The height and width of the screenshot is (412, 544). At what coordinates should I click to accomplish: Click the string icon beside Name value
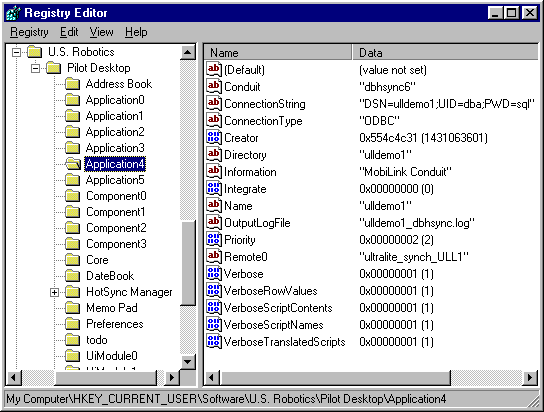pos(214,205)
